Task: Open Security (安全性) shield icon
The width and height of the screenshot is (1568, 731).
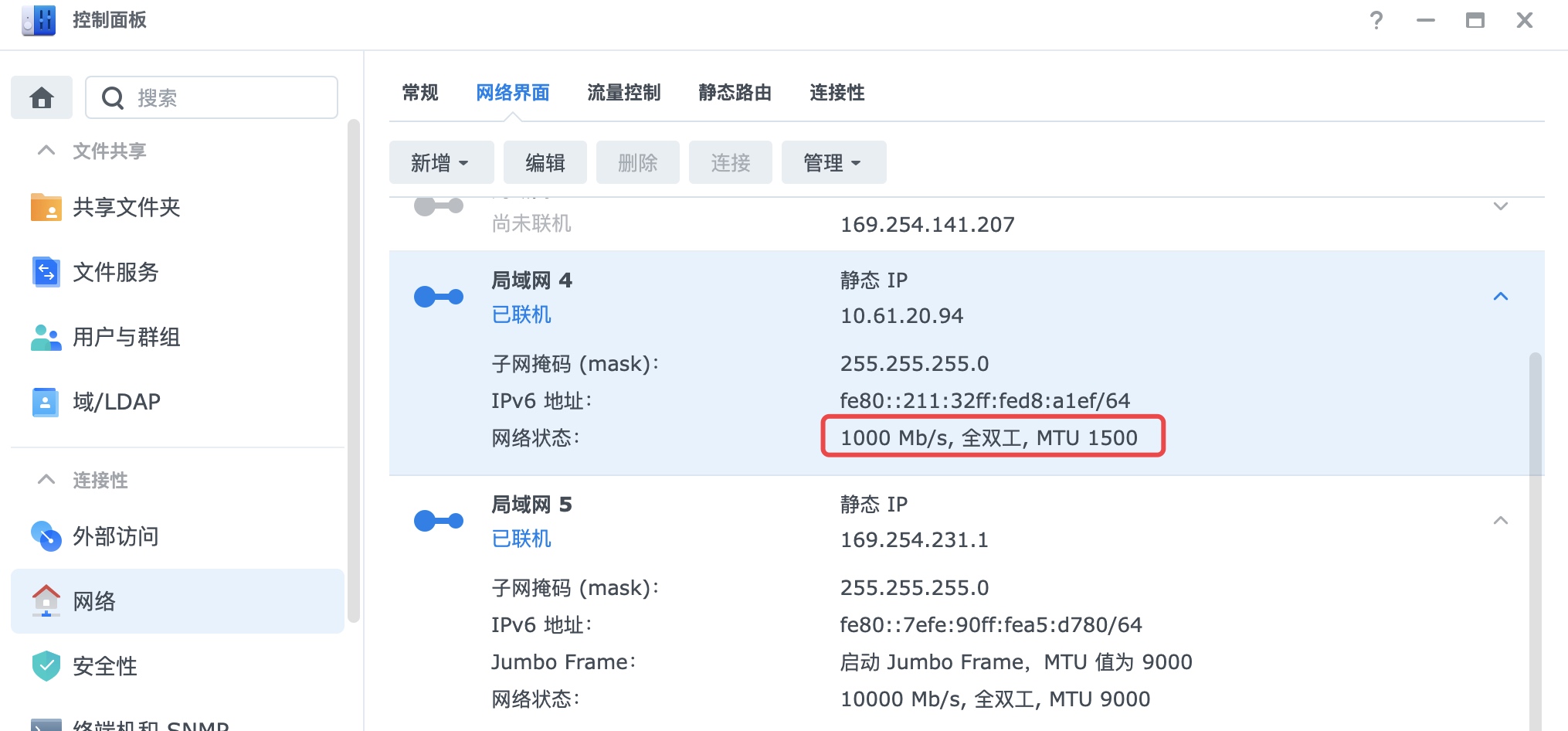Action: click(x=46, y=665)
